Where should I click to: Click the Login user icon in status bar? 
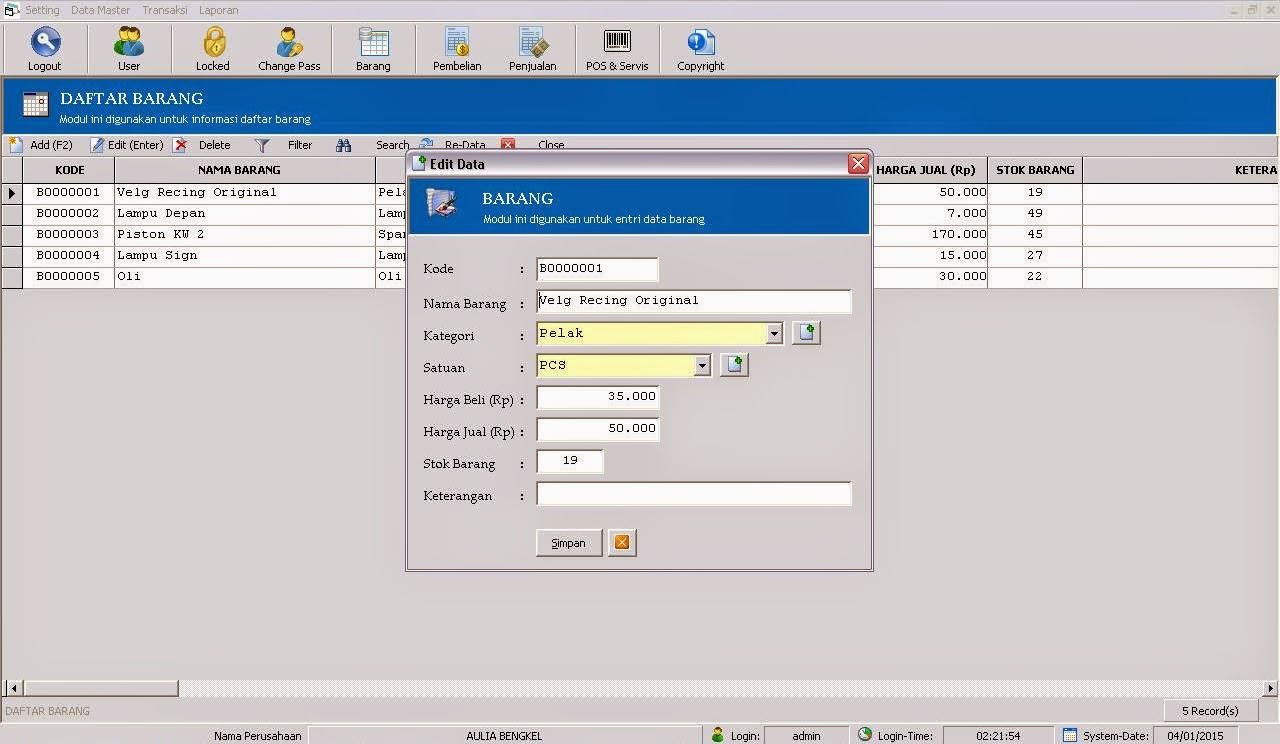[x=717, y=735]
